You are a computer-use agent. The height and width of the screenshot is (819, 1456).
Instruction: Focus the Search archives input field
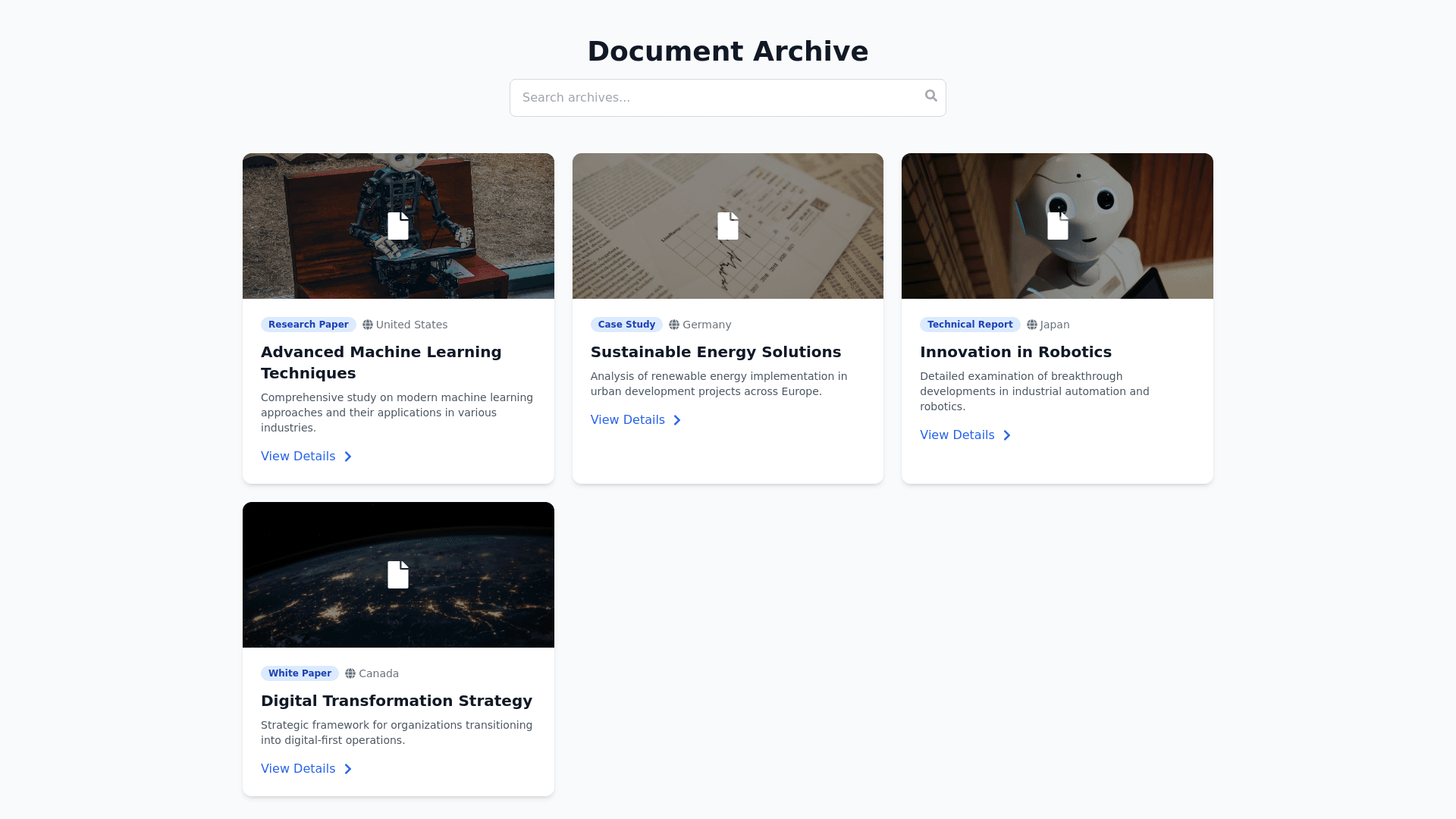pos(713,98)
